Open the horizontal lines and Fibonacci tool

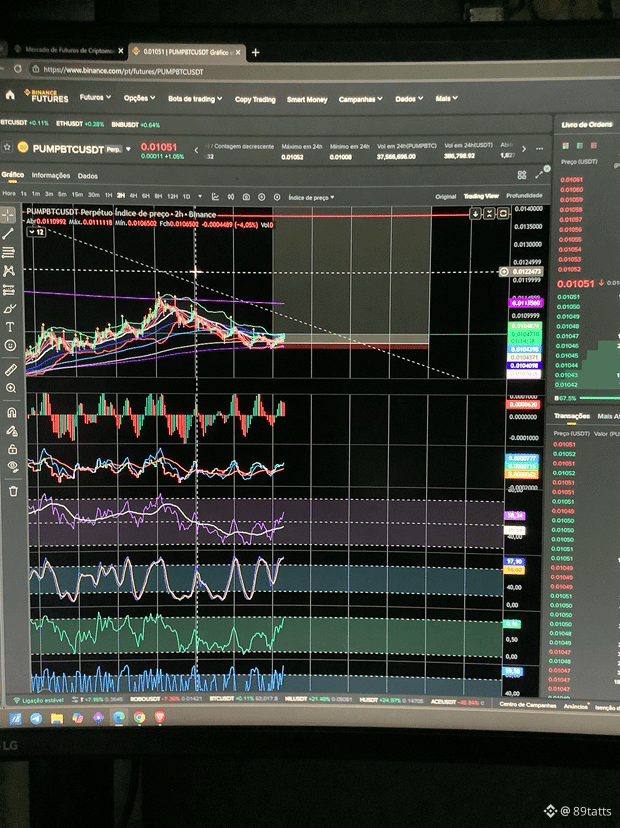[x=8, y=252]
